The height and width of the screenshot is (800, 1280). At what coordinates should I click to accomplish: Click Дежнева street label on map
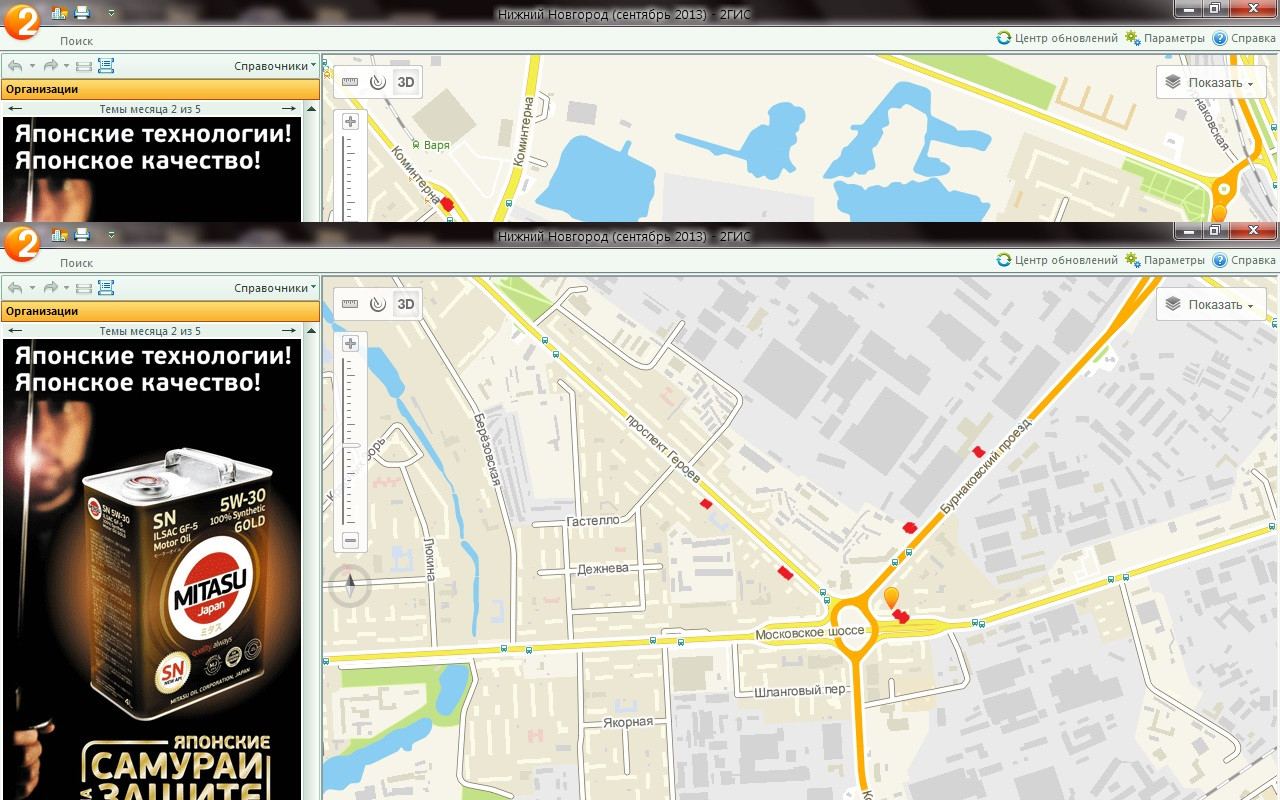602,569
